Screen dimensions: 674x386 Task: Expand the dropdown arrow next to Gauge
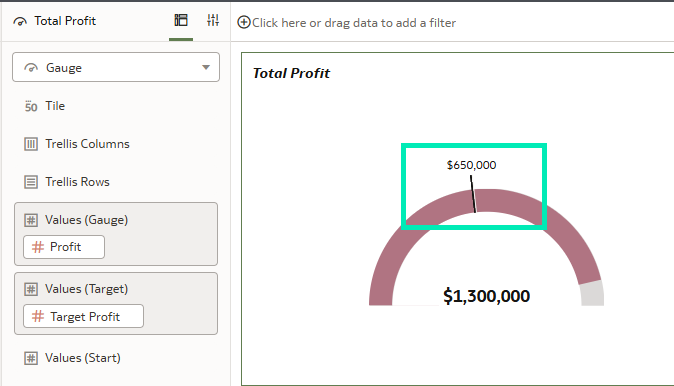point(206,67)
